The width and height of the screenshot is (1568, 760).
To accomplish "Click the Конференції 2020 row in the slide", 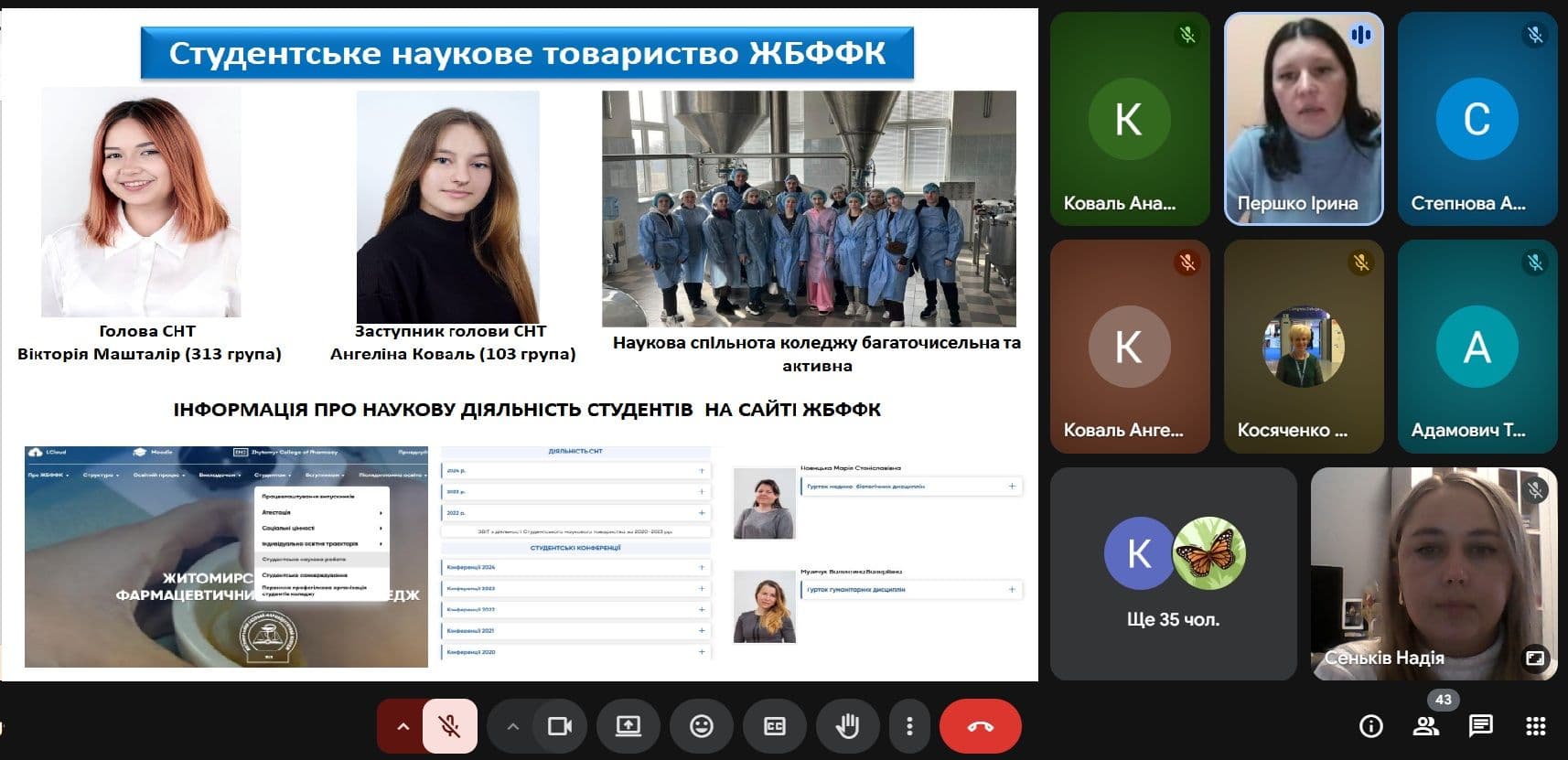I will (575, 652).
